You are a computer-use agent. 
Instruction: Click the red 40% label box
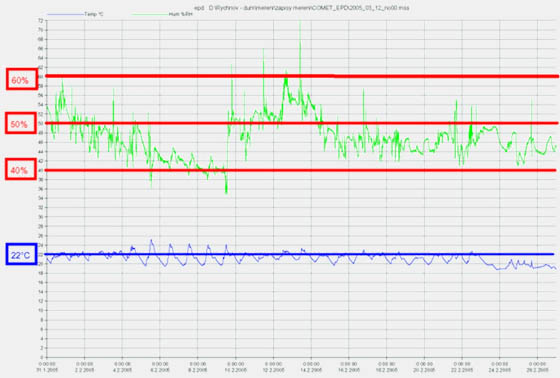21,169
